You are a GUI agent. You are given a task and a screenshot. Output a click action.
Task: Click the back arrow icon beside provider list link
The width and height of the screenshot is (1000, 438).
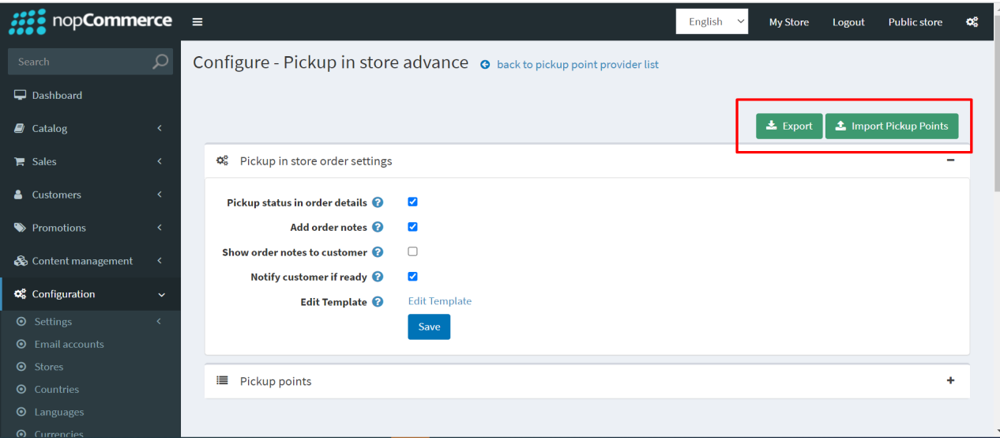[x=485, y=64]
